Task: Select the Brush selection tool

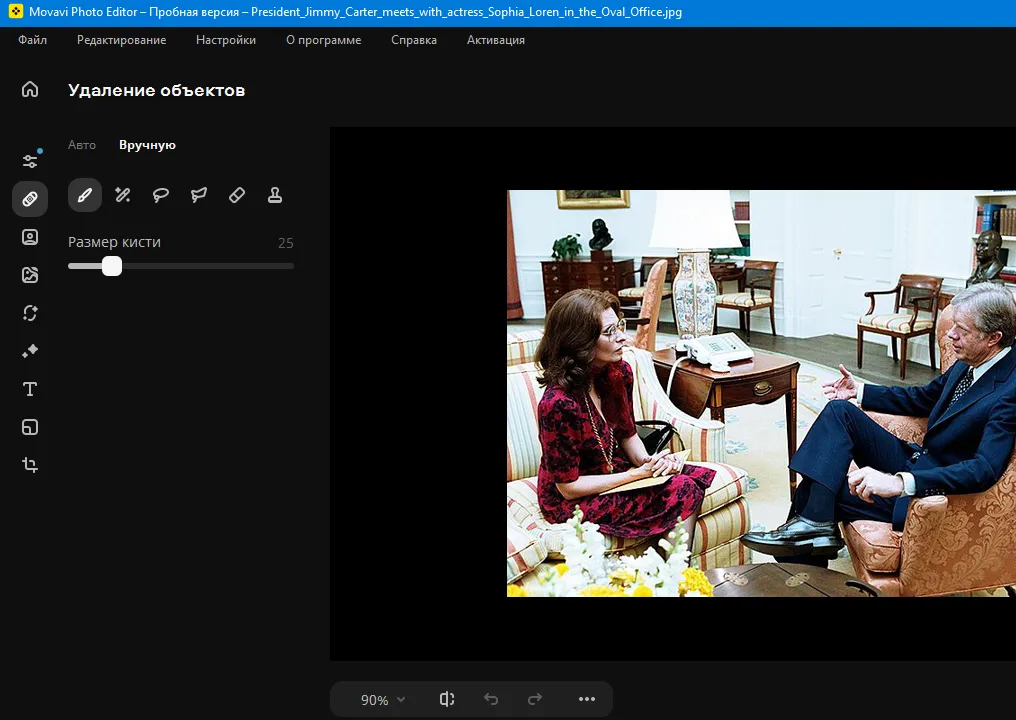Action: pos(85,195)
